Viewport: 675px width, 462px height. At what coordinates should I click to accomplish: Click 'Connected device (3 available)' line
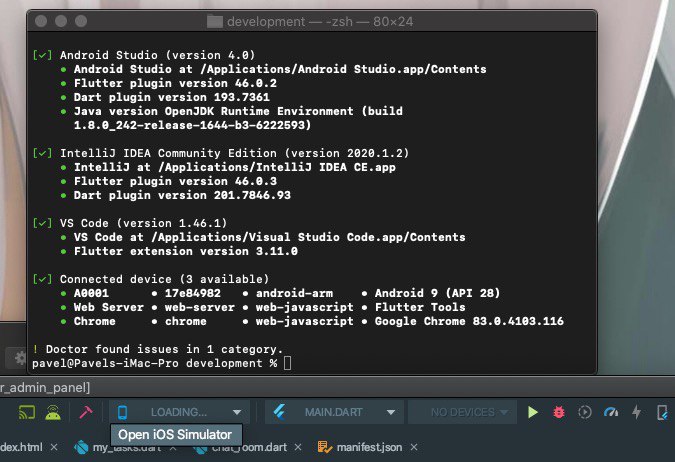click(x=164, y=279)
